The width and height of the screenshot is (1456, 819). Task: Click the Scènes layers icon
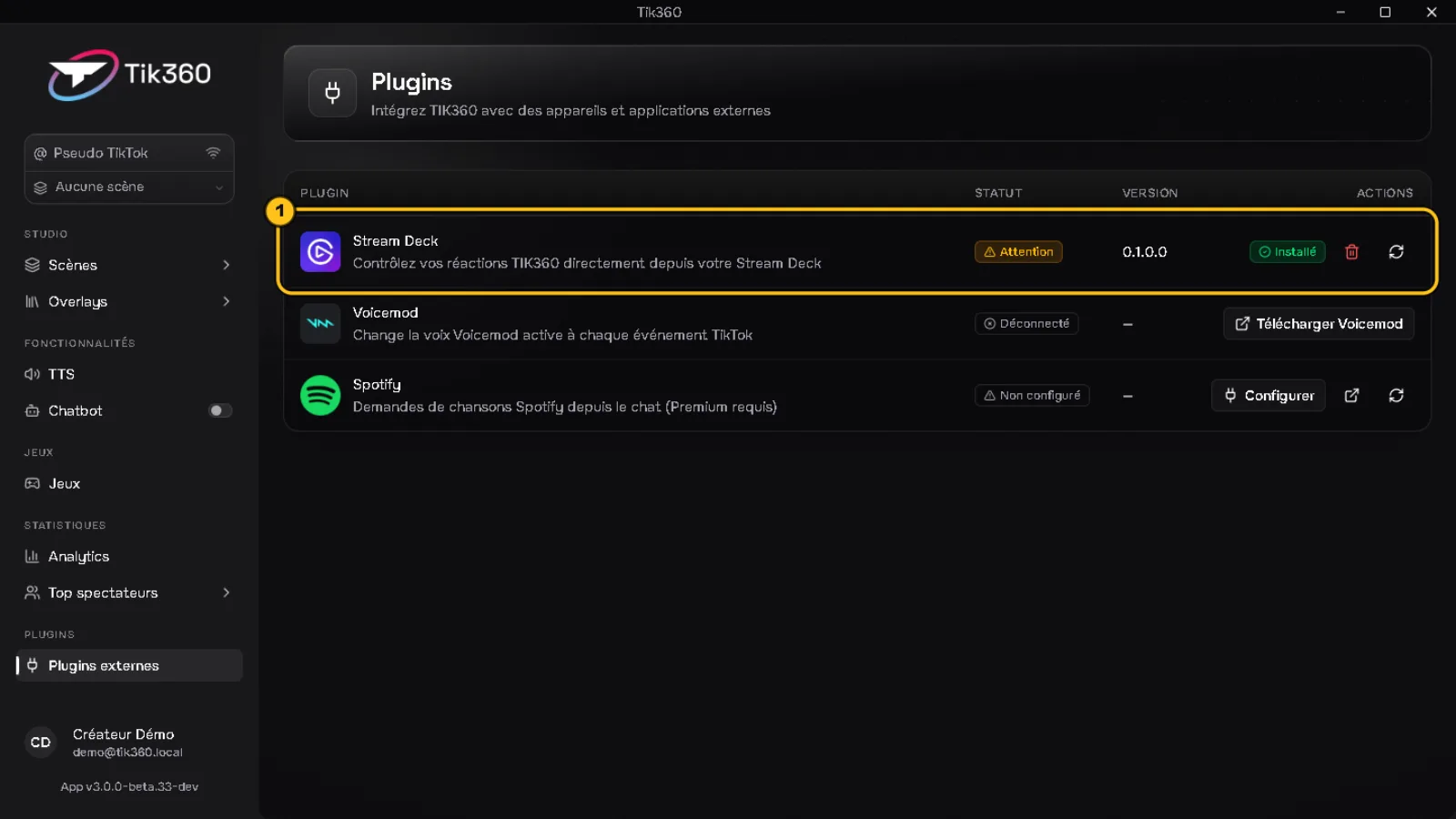pyautogui.click(x=32, y=265)
